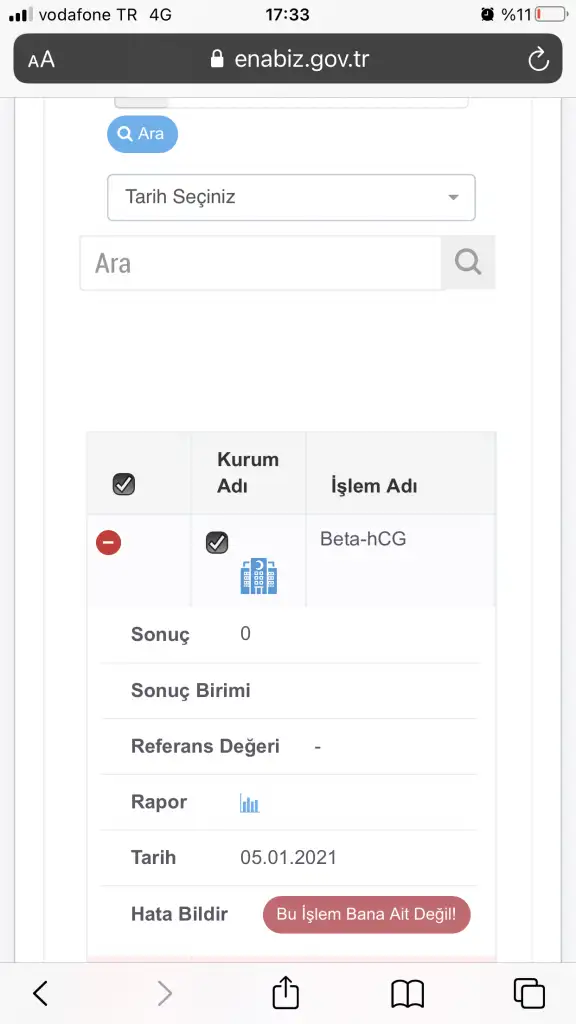Toggle the header select-all checkbox
576x1024 pixels.
click(x=124, y=485)
